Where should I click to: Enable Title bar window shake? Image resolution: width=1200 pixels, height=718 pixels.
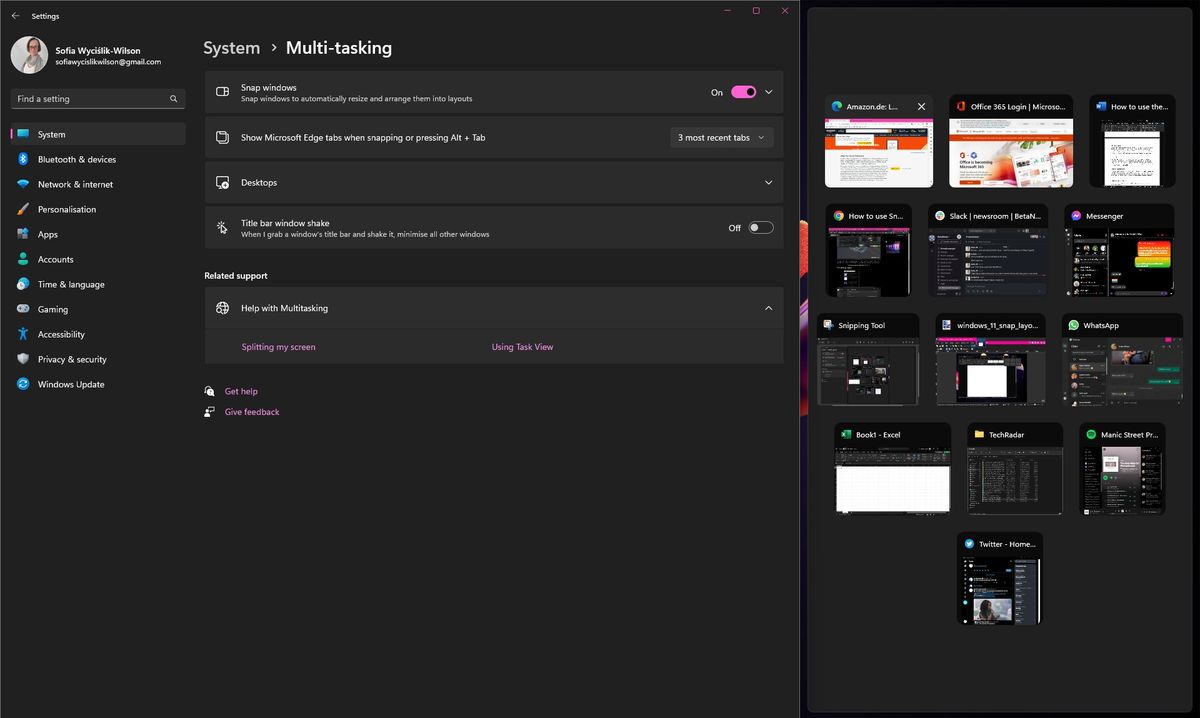[761, 227]
